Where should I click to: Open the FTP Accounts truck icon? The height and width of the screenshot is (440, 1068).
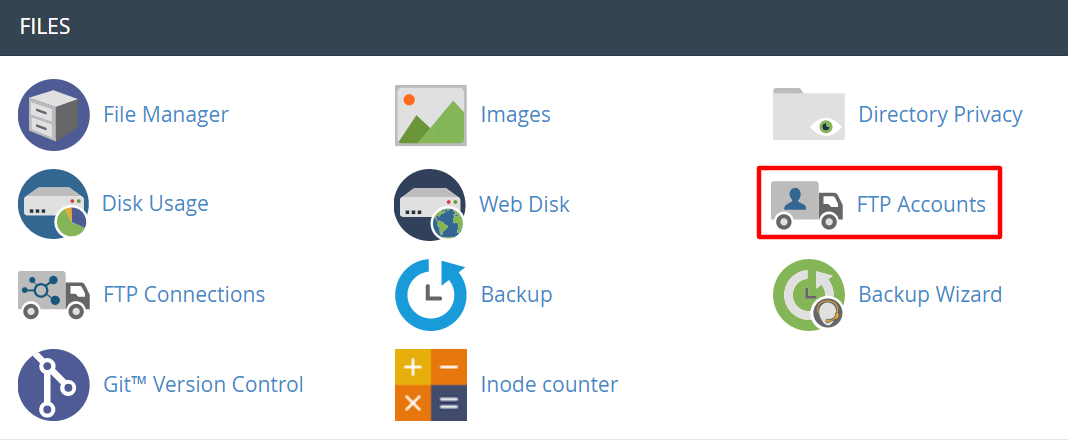tap(807, 205)
